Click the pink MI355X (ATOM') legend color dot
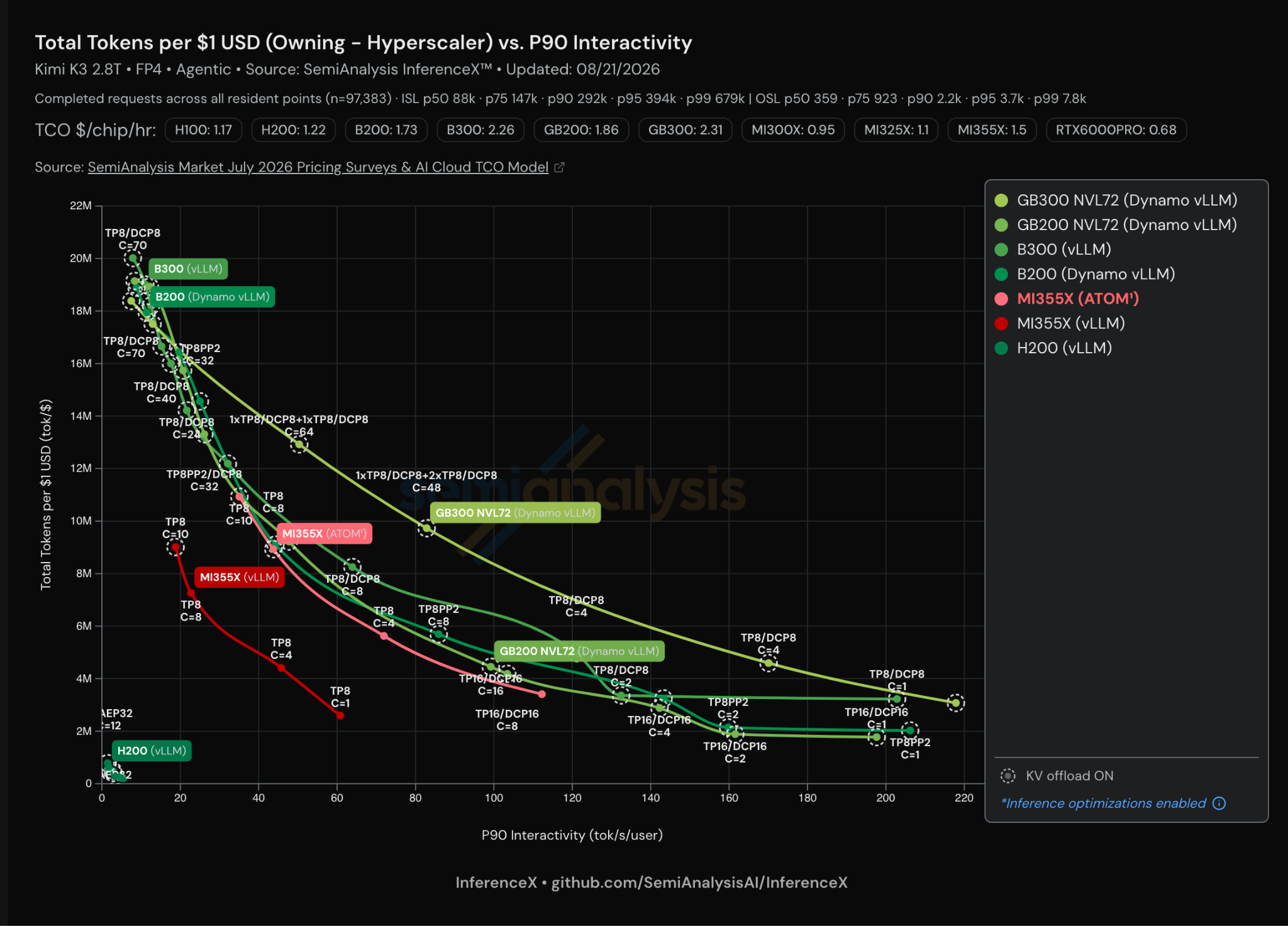 [x=1001, y=299]
